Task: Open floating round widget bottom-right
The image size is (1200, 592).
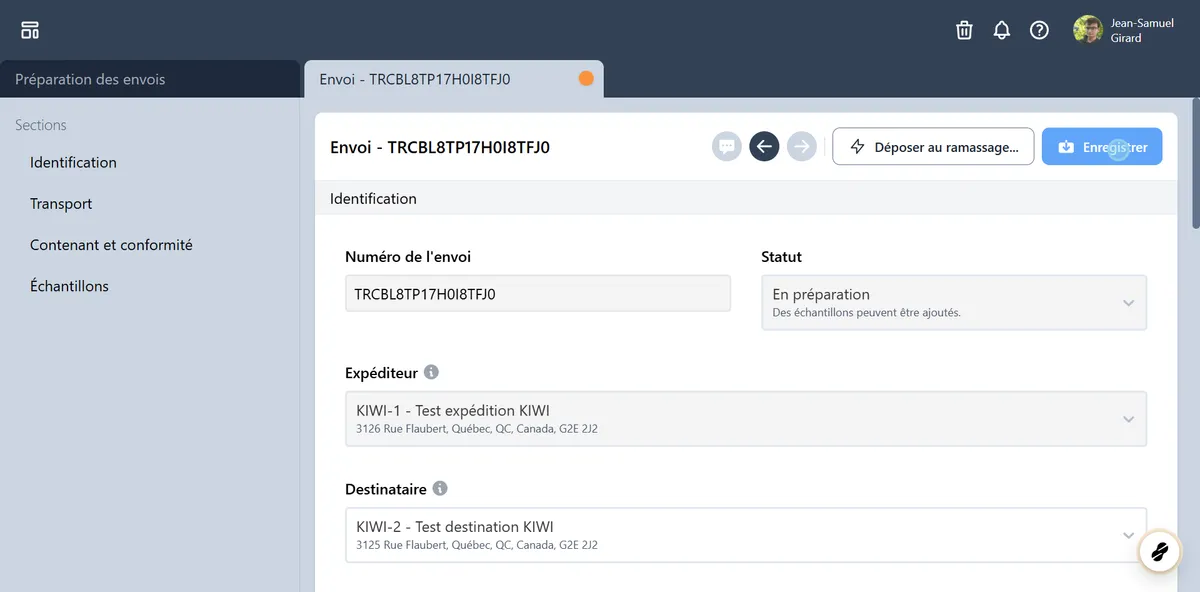Action: [1160, 551]
